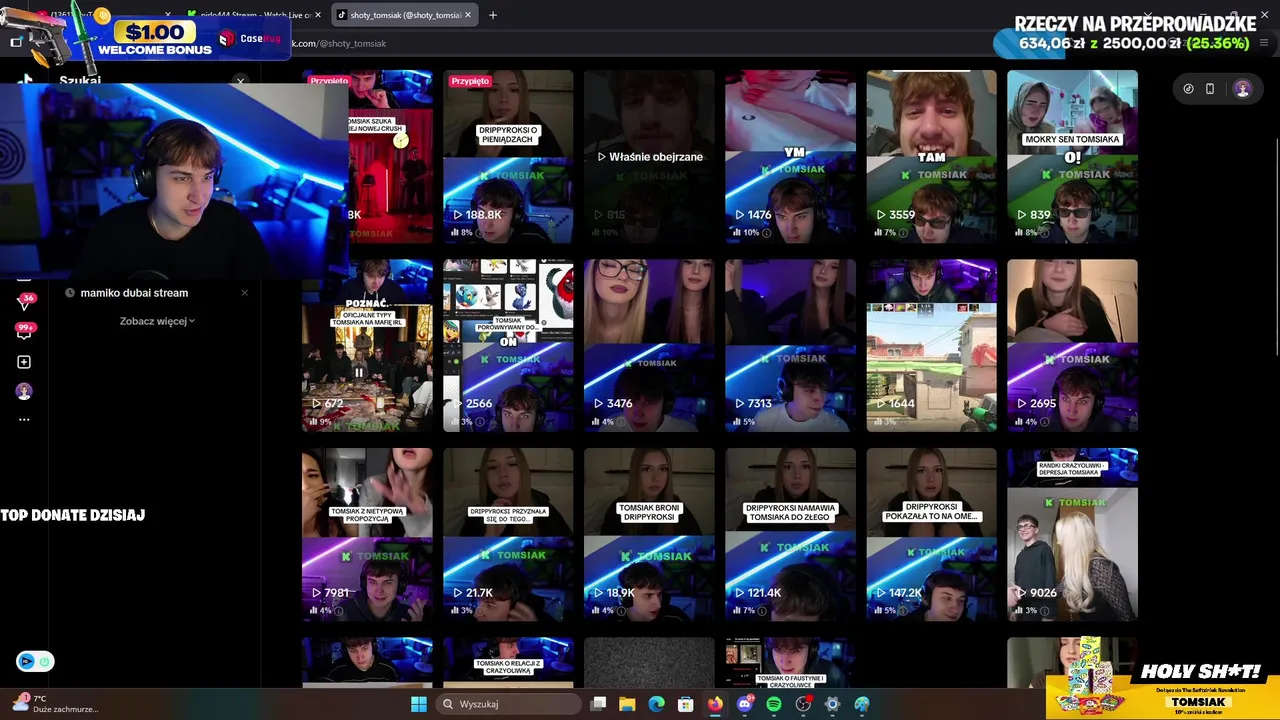Click info icon beside 7% on 3559 video
The width and height of the screenshot is (1280, 720).
(x=903, y=233)
